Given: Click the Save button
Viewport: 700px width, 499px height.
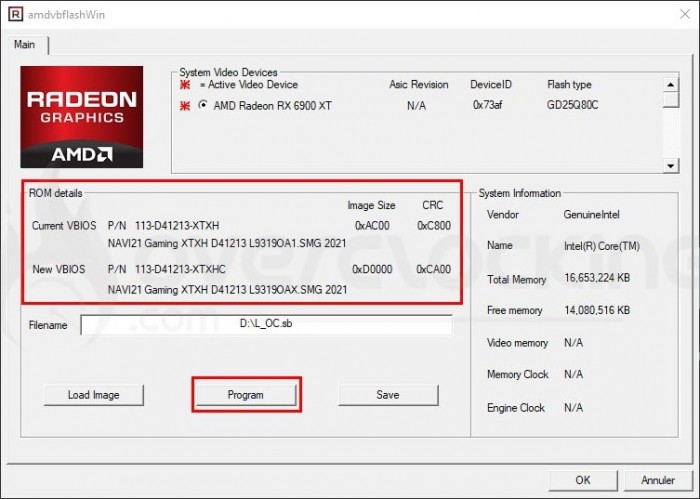Looking at the screenshot, I should [388, 395].
